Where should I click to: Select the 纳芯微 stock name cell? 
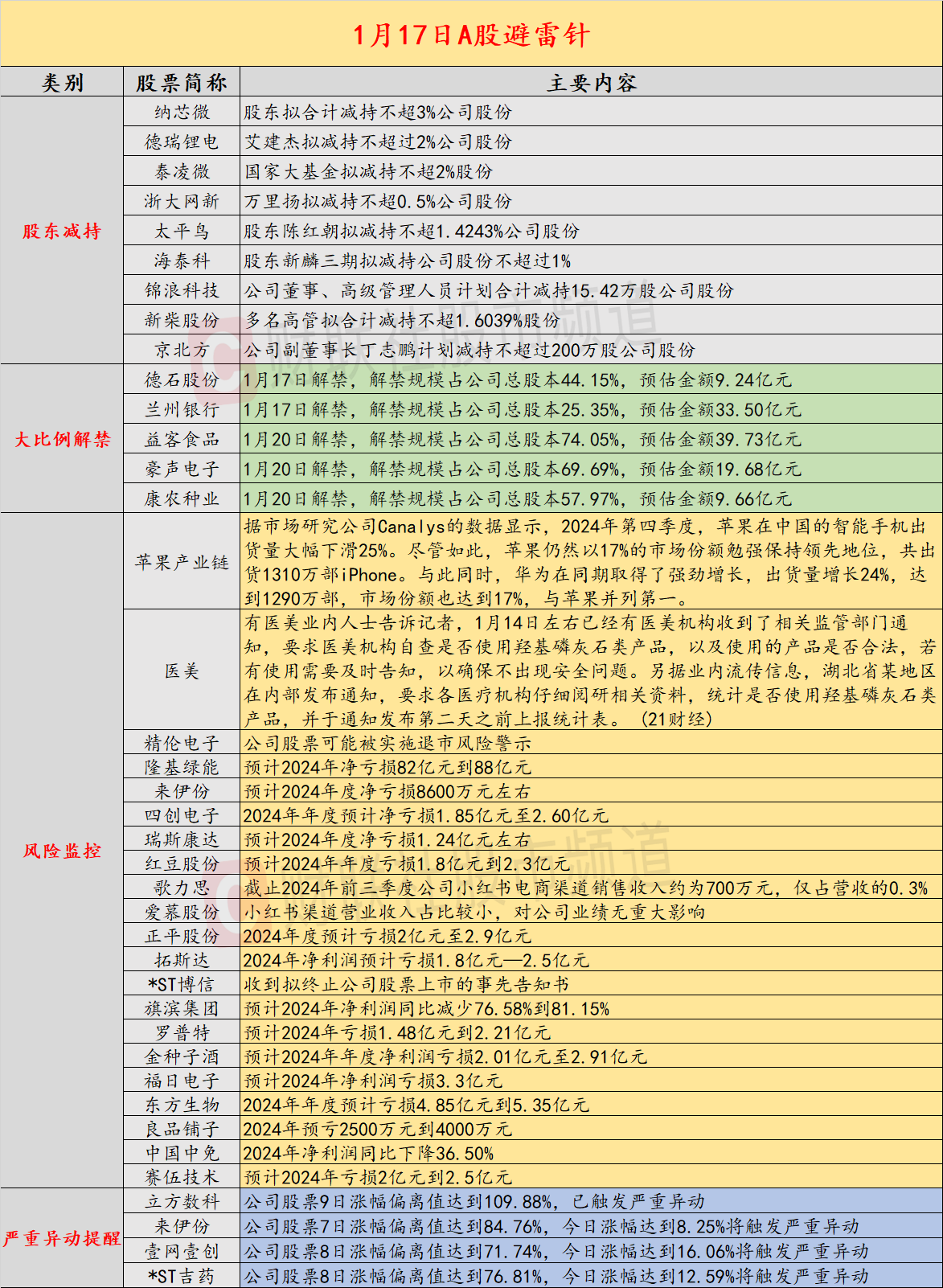[x=182, y=112]
